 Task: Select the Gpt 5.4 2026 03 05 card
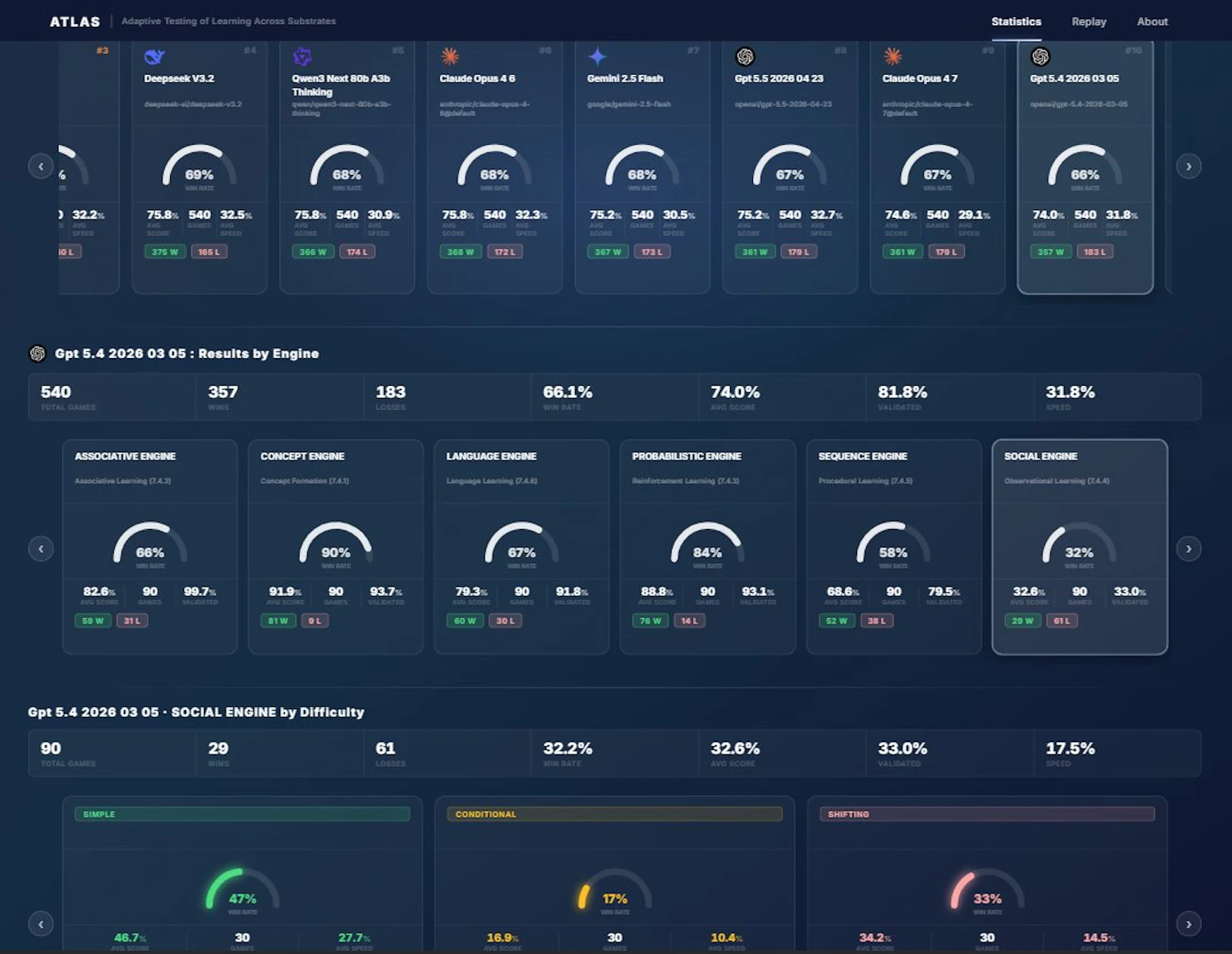pos(1086,167)
